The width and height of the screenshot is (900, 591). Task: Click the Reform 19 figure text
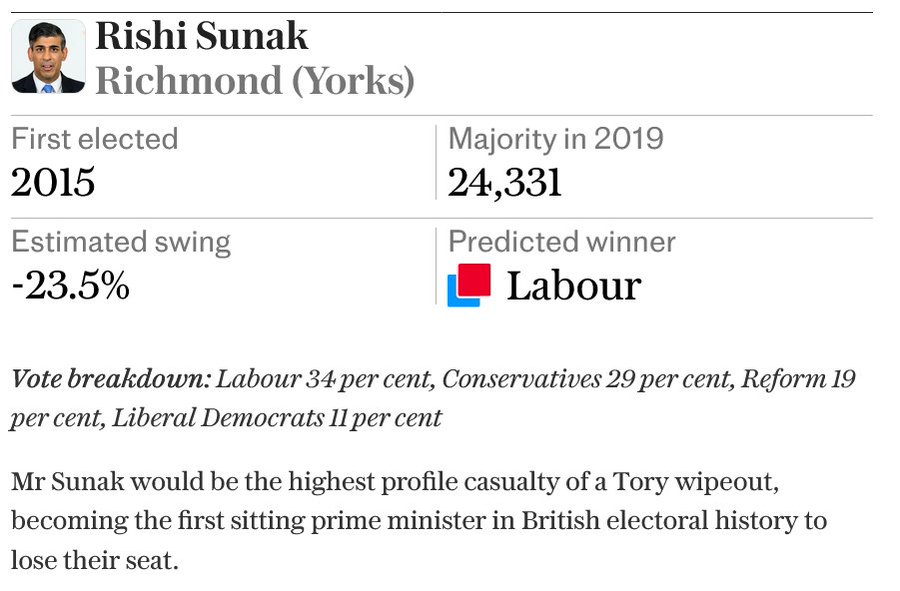click(x=798, y=379)
